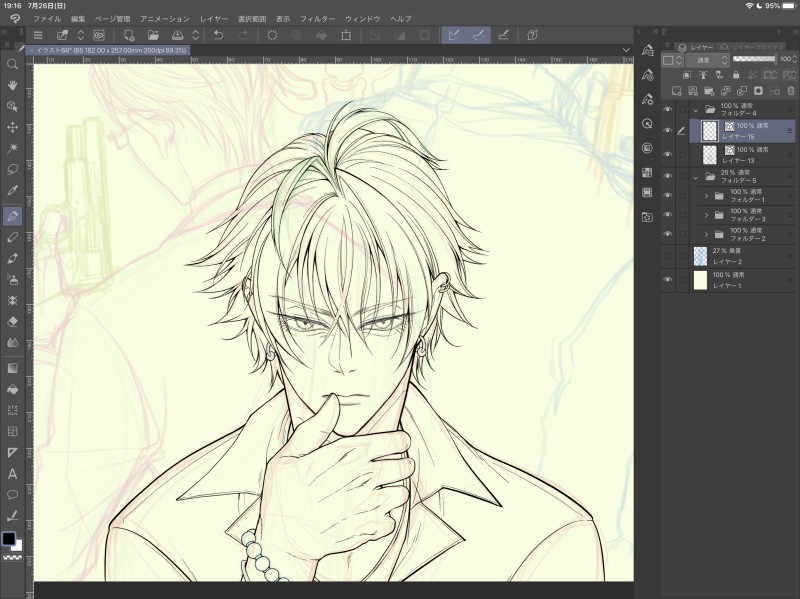Open レイヤー menu
This screenshot has height=599, width=800.
coord(214,19)
